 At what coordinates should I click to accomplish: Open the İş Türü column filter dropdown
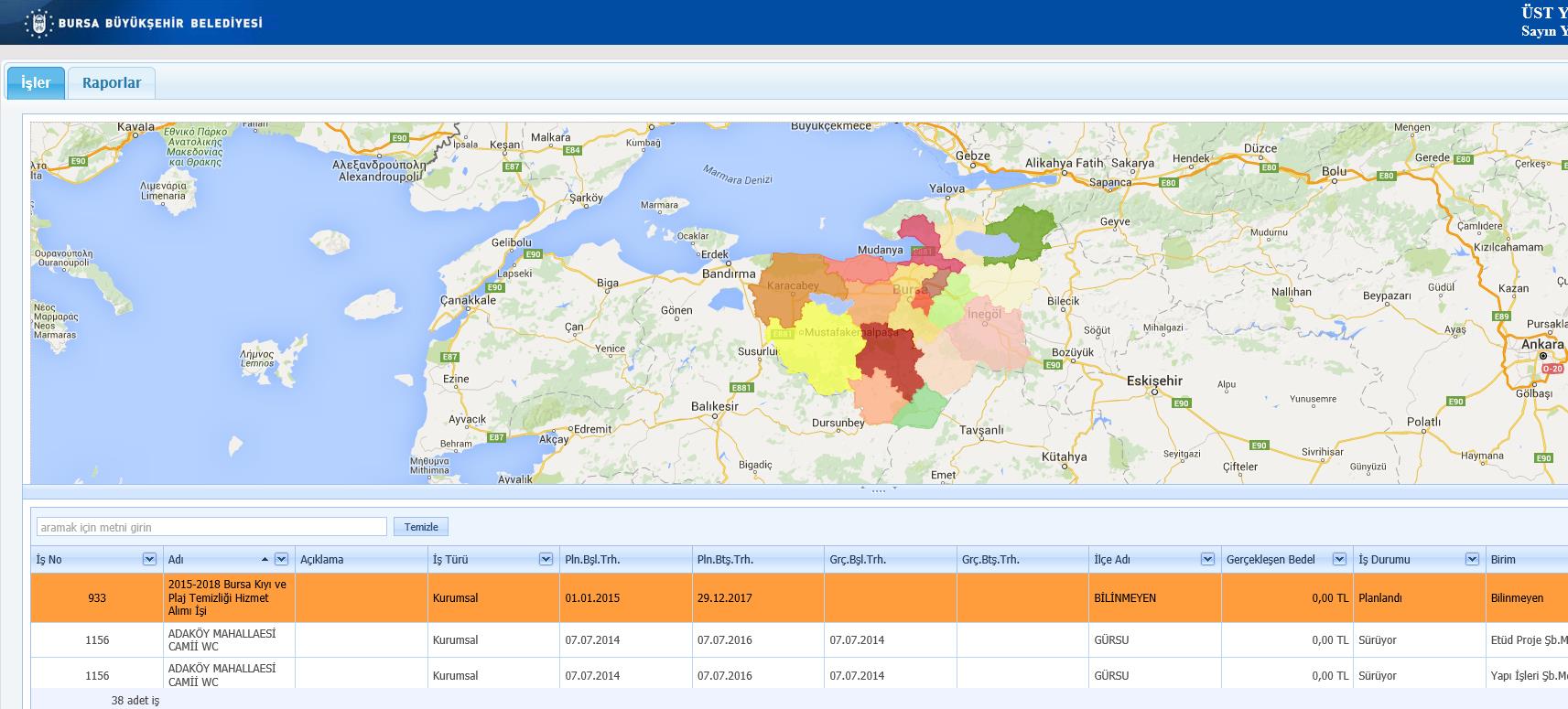(x=546, y=559)
